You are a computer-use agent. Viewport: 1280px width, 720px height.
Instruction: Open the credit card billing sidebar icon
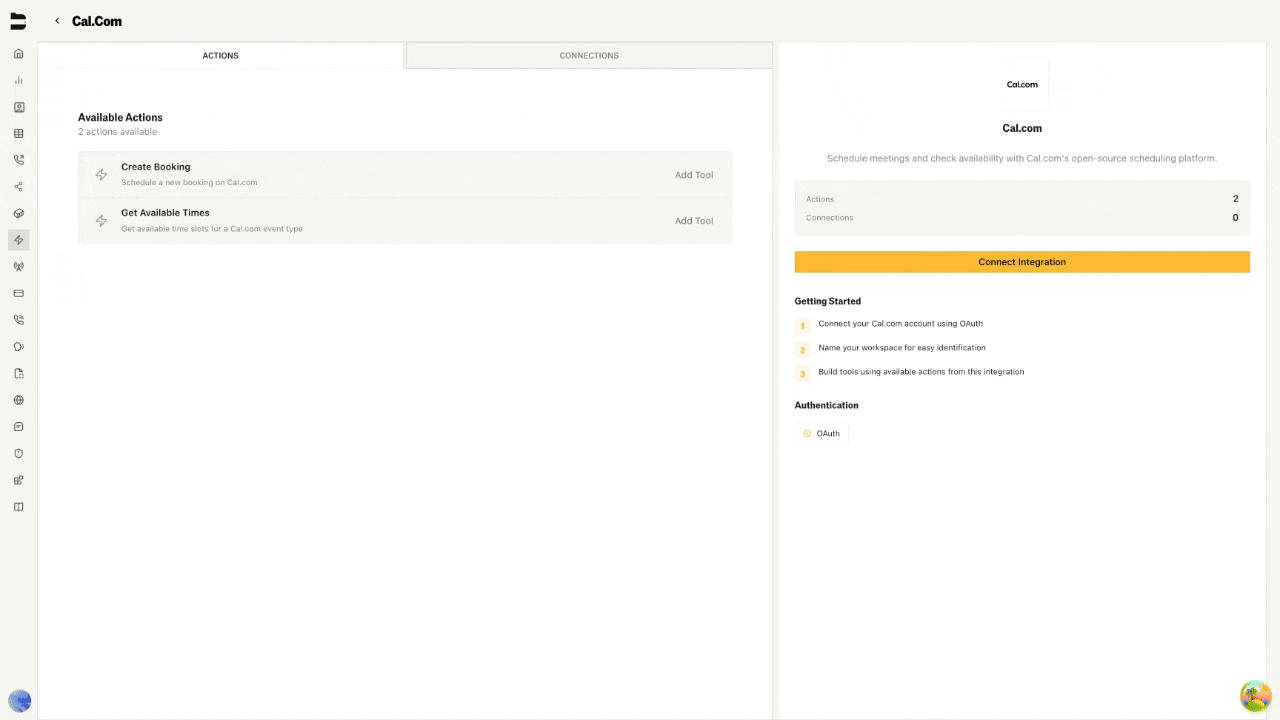coord(18,294)
